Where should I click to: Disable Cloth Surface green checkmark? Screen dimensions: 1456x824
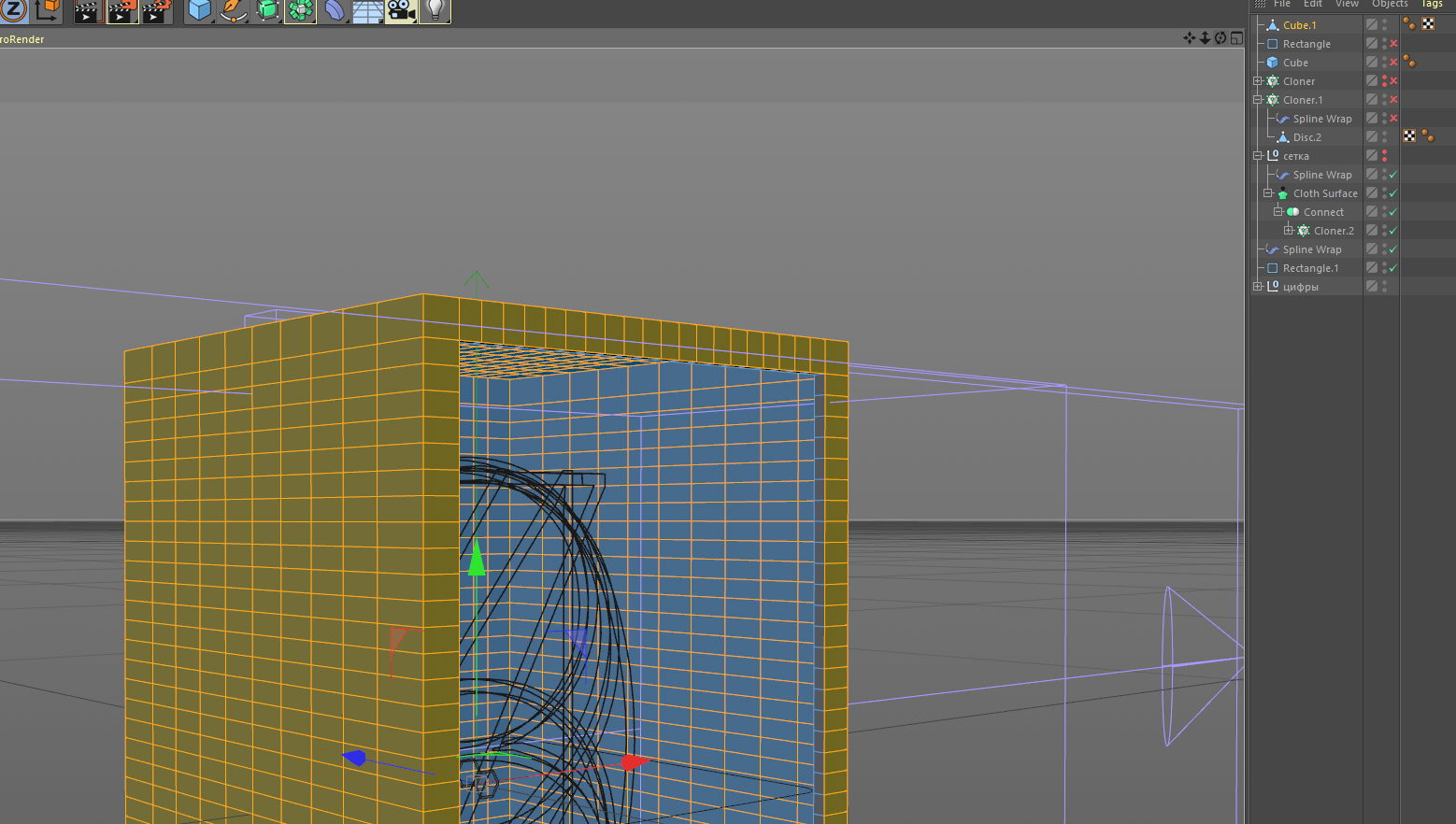tap(1393, 193)
